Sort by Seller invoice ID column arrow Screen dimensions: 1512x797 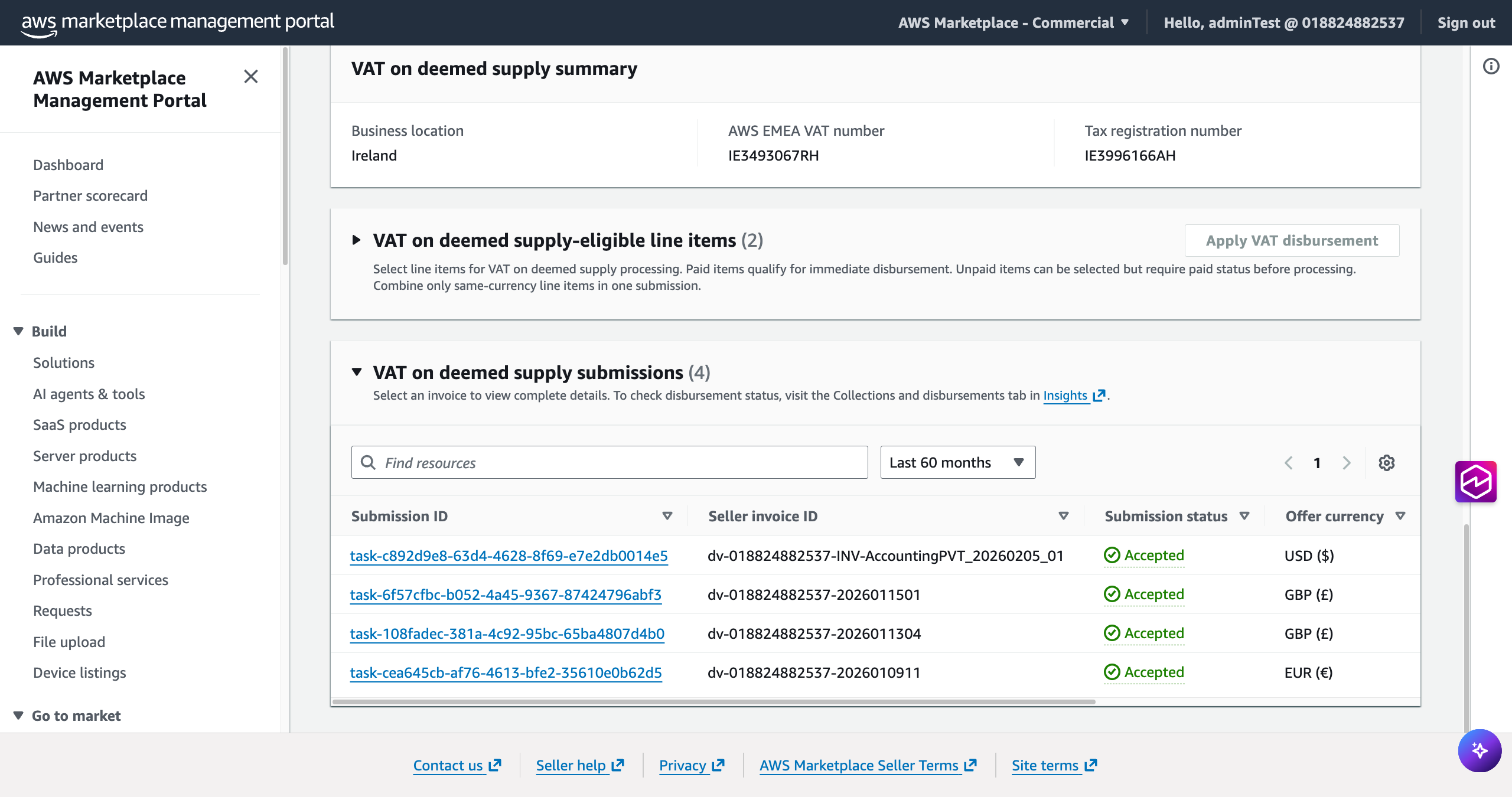[x=1064, y=516]
